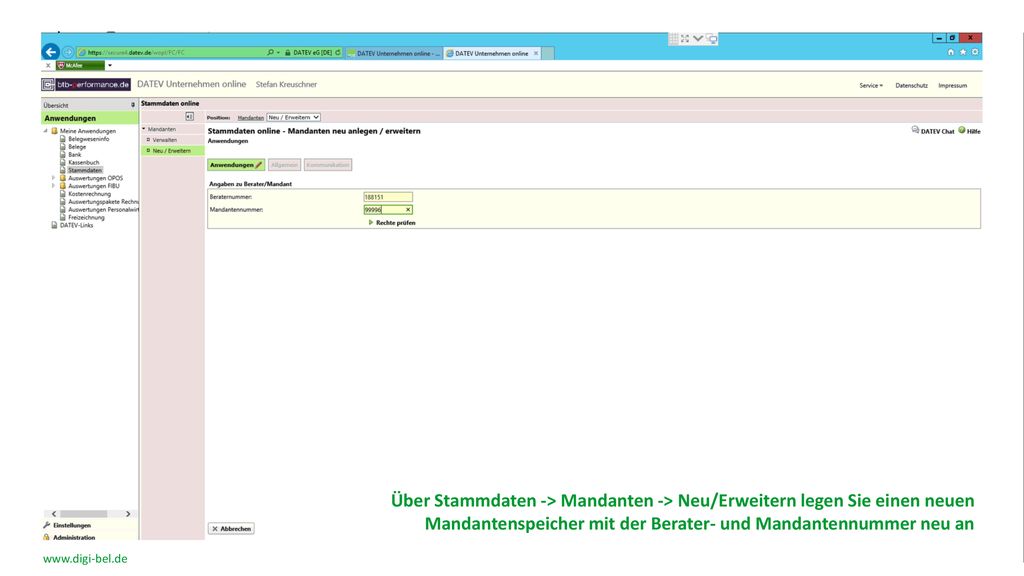This screenshot has height=576, width=1024.
Task: Clear the Mandantennummer field with the X
Action: tap(408, 210)
